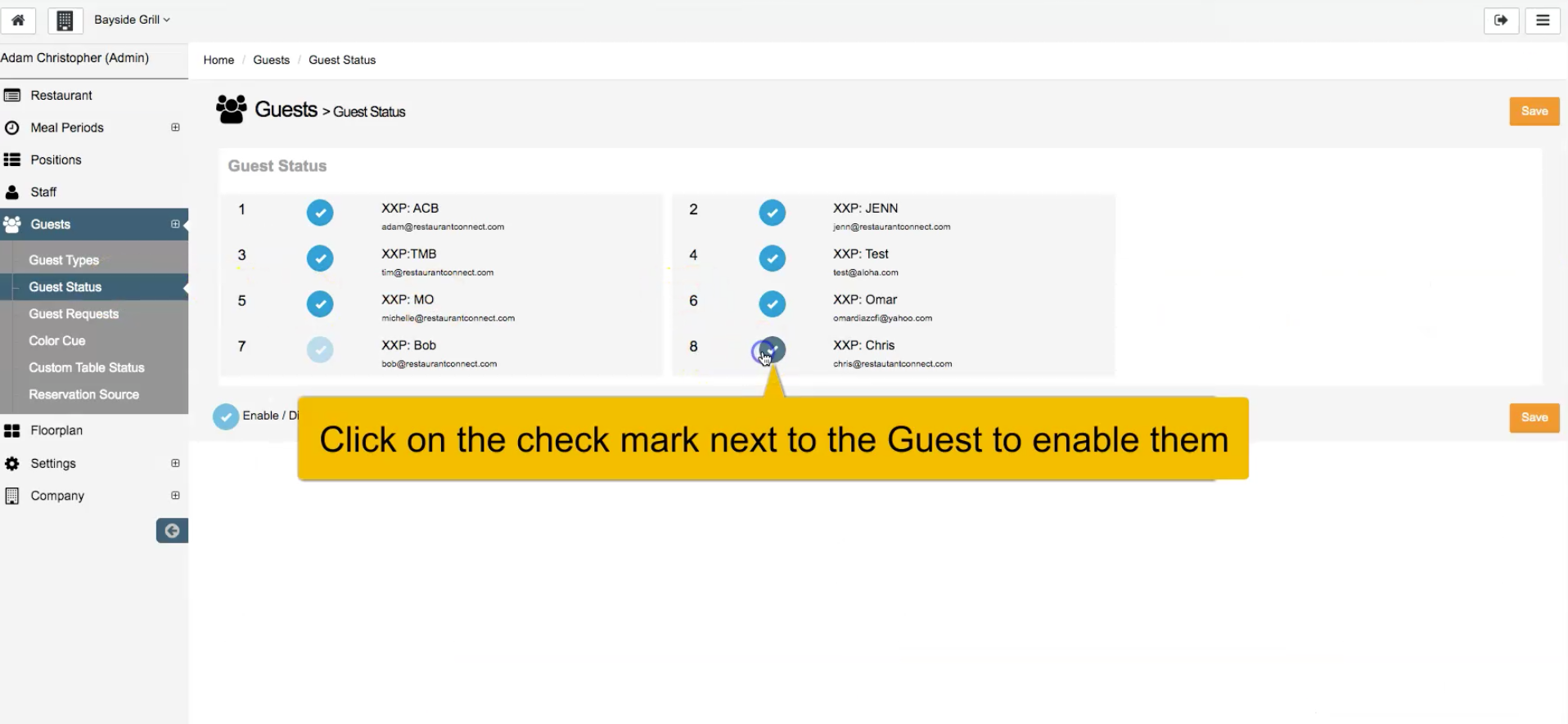The height and width of the screenshot is (724, 1568).
Task: Click the logout arrow icon top right
Action: click(1501, 20)
